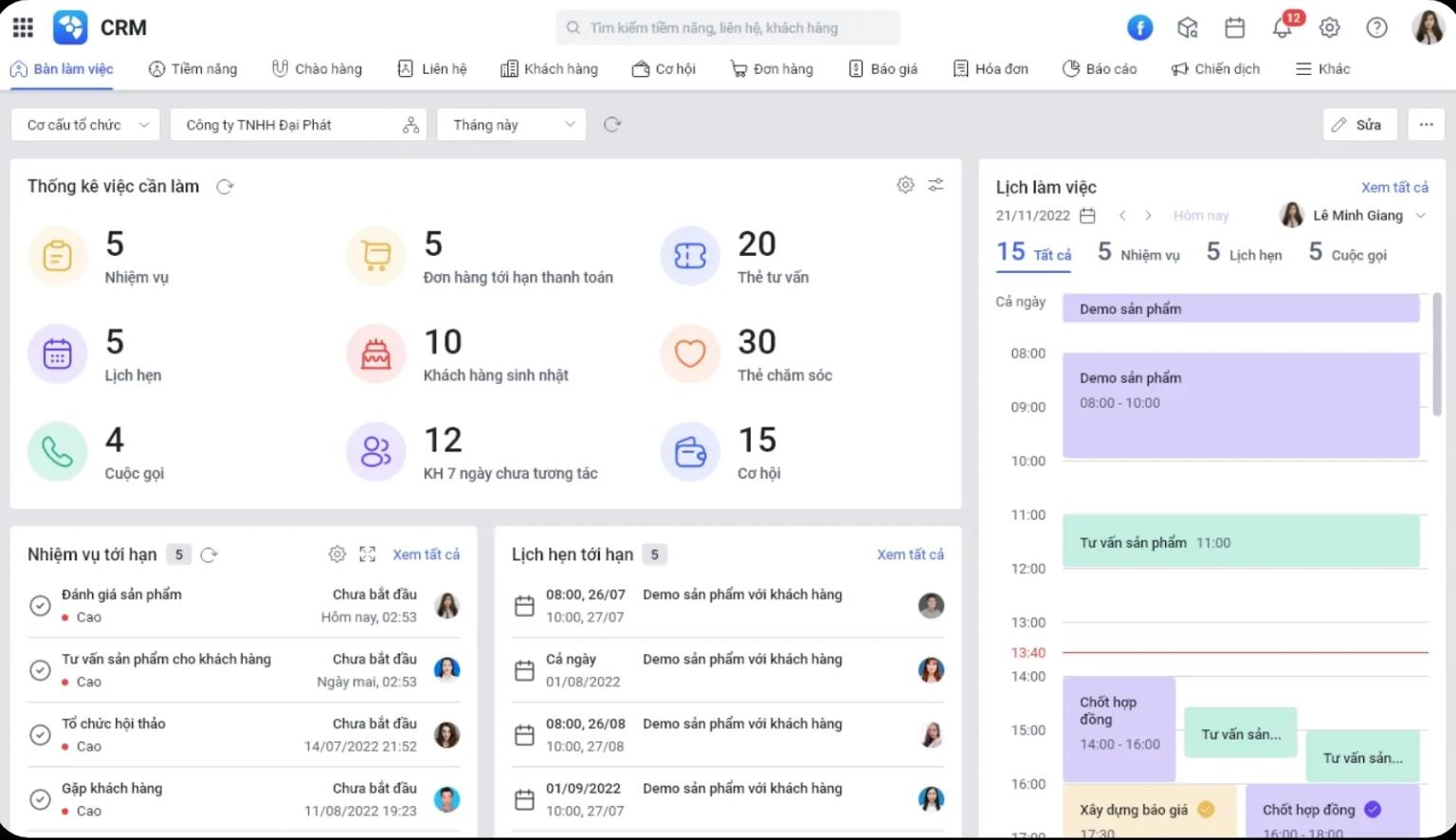Switch to the Lịch hẹn calendar filter
Viewport: 1456px width, 840px height.
[1244, 253]
